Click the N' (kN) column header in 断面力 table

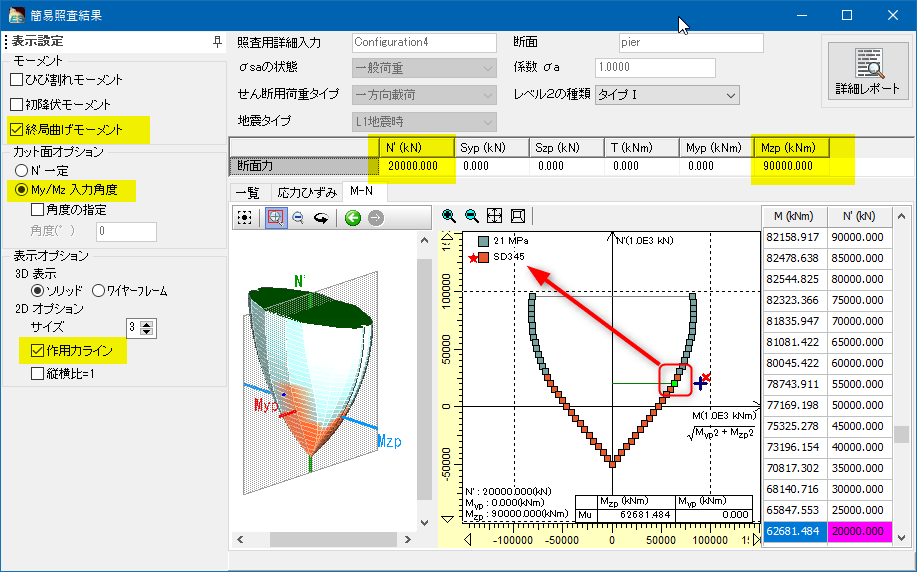[x=416, y=148]
